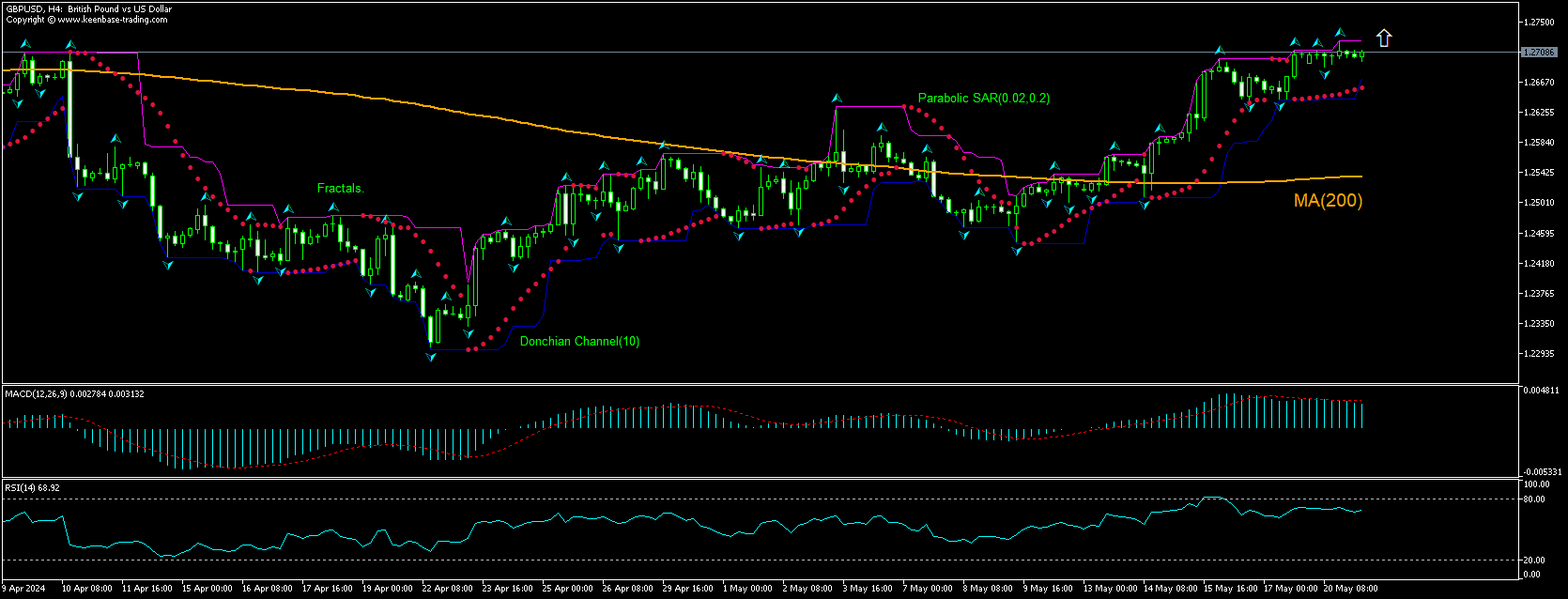Click the 9 Apr 2024 time label
Image resolution: width=1568 pixels, height=599 pixels.
[23, 589]
